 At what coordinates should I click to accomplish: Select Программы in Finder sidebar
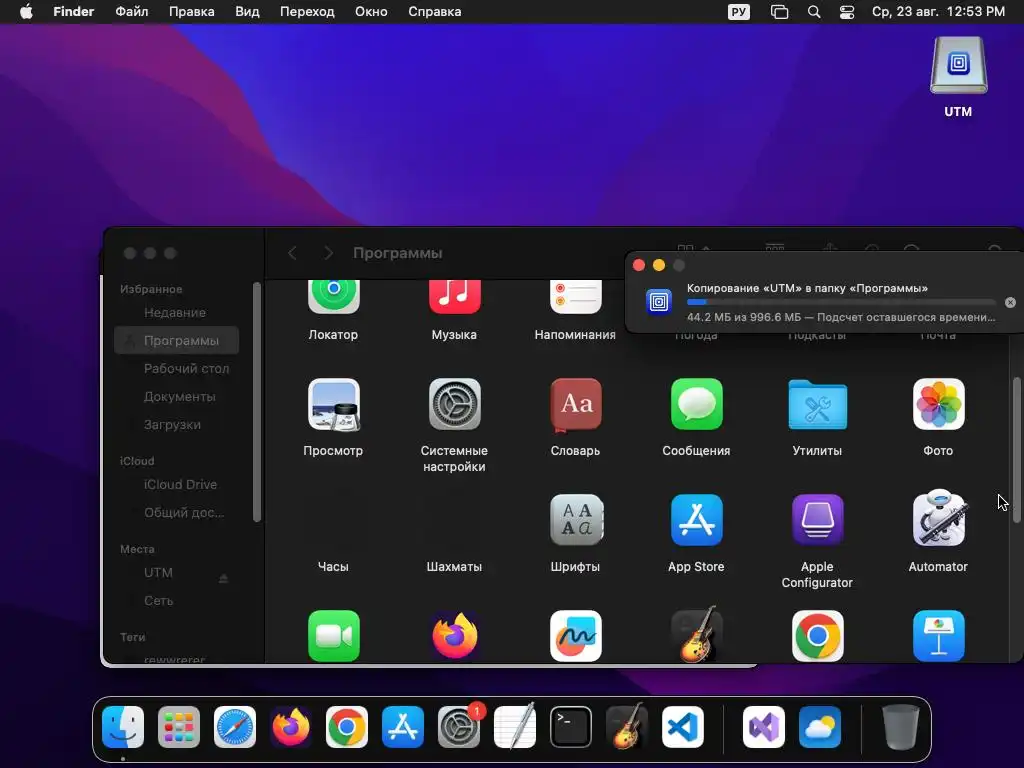point(176,340)
